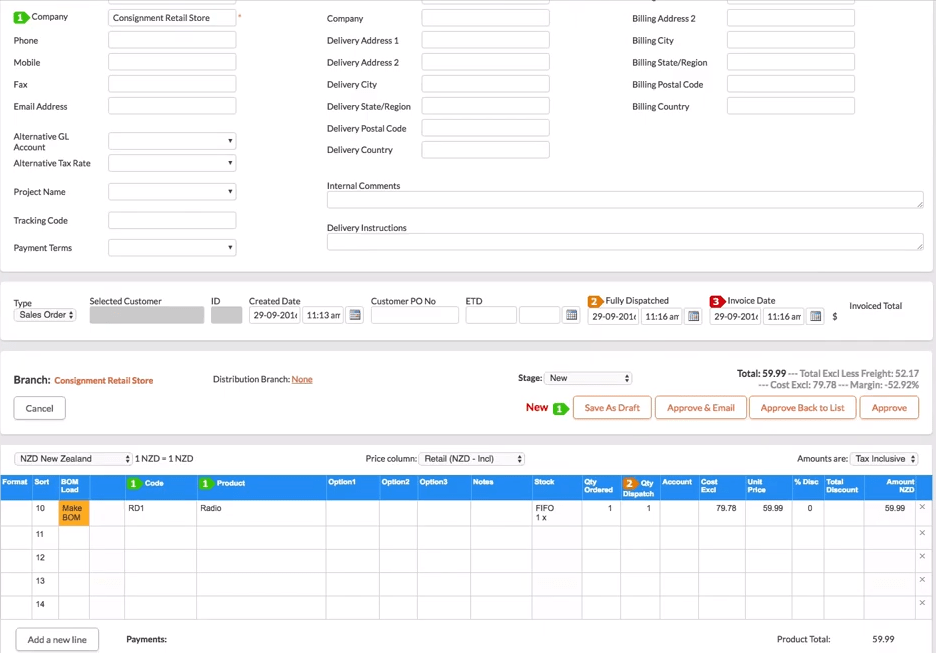This screenshot has height=653, width=936.
Task: Click the Make BOM orange cell
Action: (74, 513)
